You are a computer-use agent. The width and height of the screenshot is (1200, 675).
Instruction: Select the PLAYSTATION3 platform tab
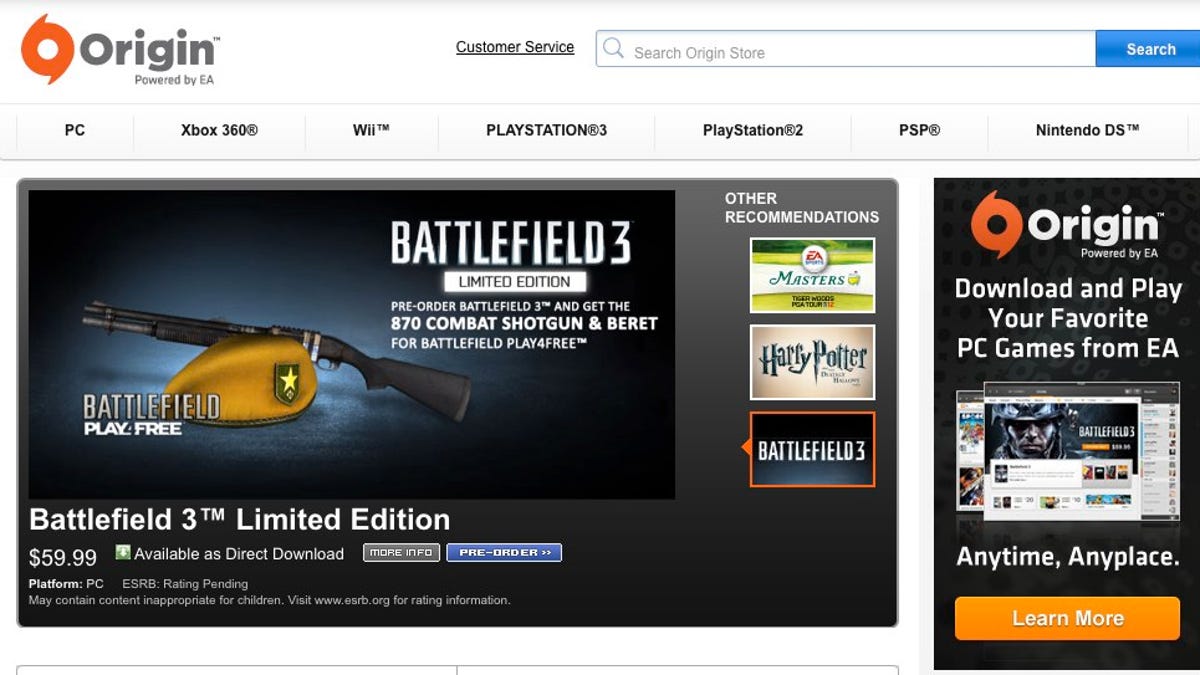545,129
